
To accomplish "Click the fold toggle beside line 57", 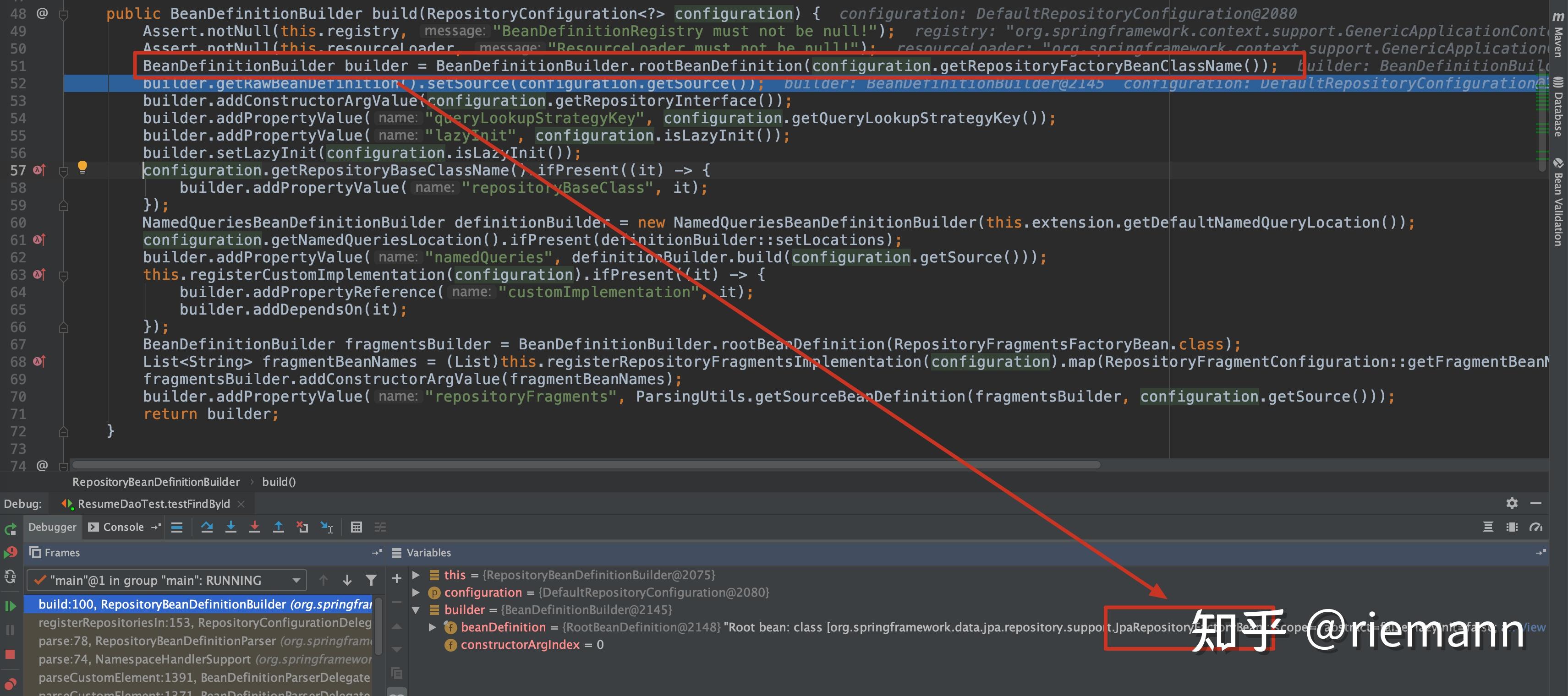I will (x=63, y=171).
